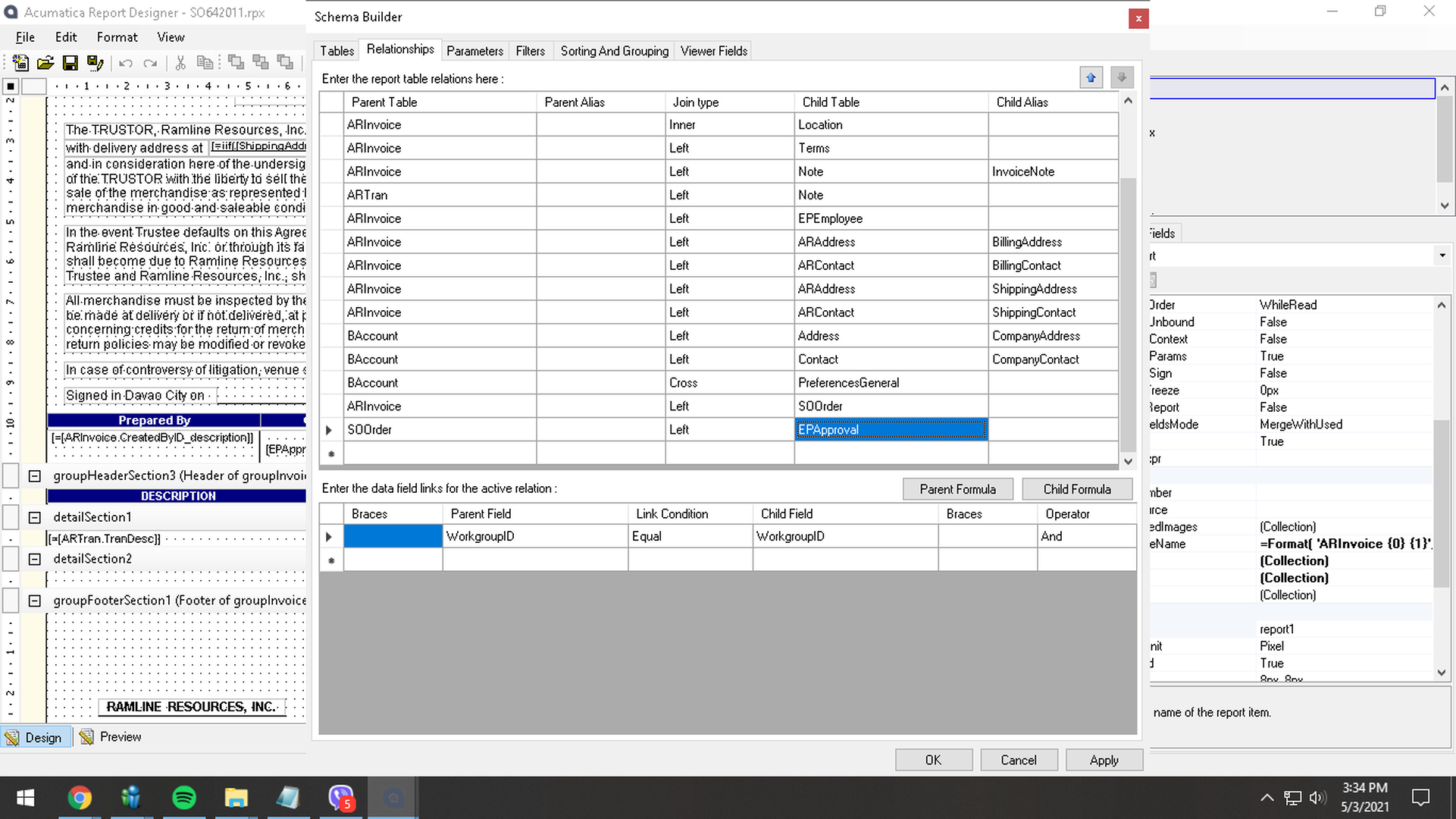Click the New Report toolbar icon
The height and width of the screenshot is (819, 1456).
tap(20, 63)
